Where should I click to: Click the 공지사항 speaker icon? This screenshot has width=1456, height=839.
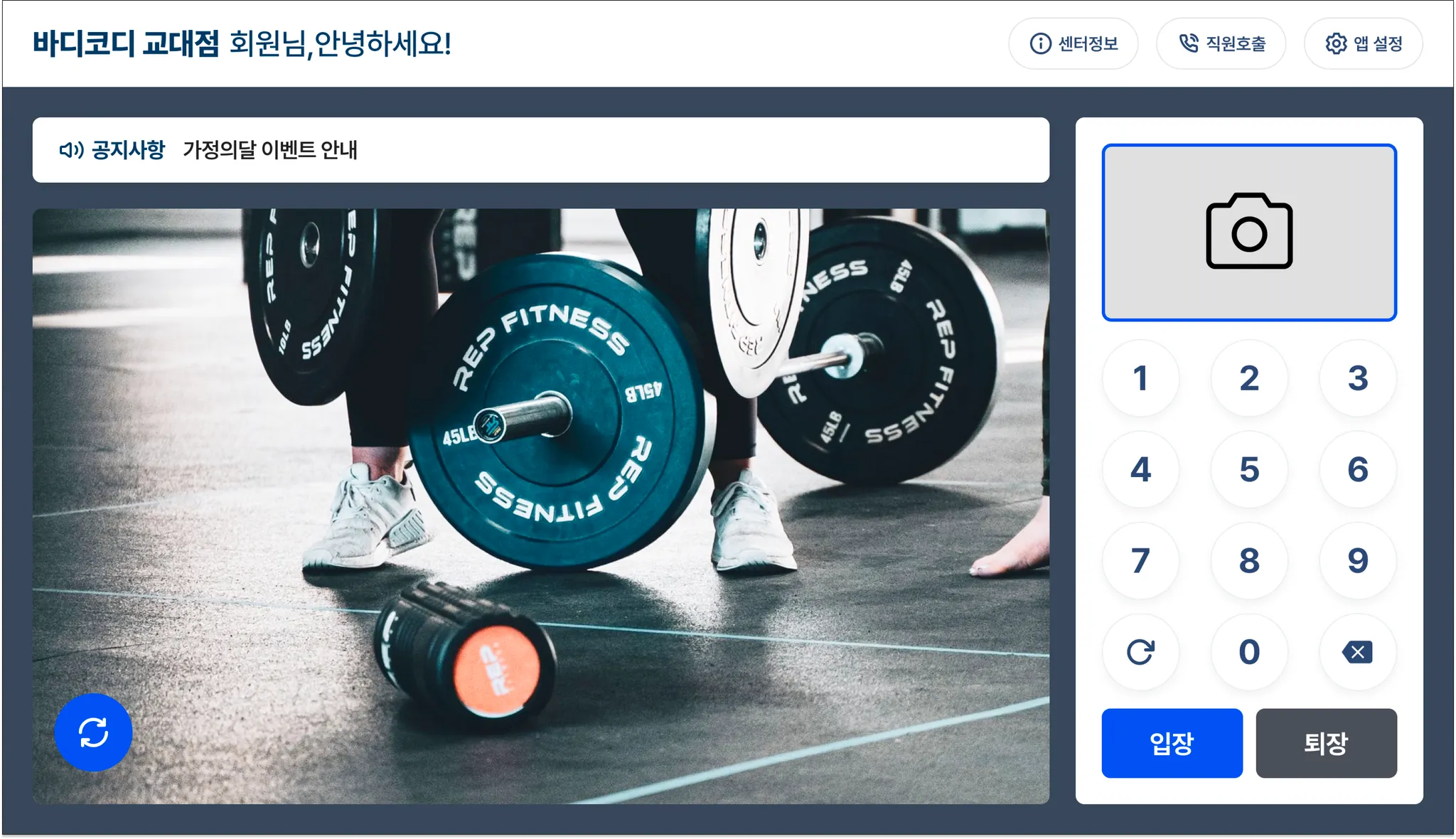click(71, 150)
